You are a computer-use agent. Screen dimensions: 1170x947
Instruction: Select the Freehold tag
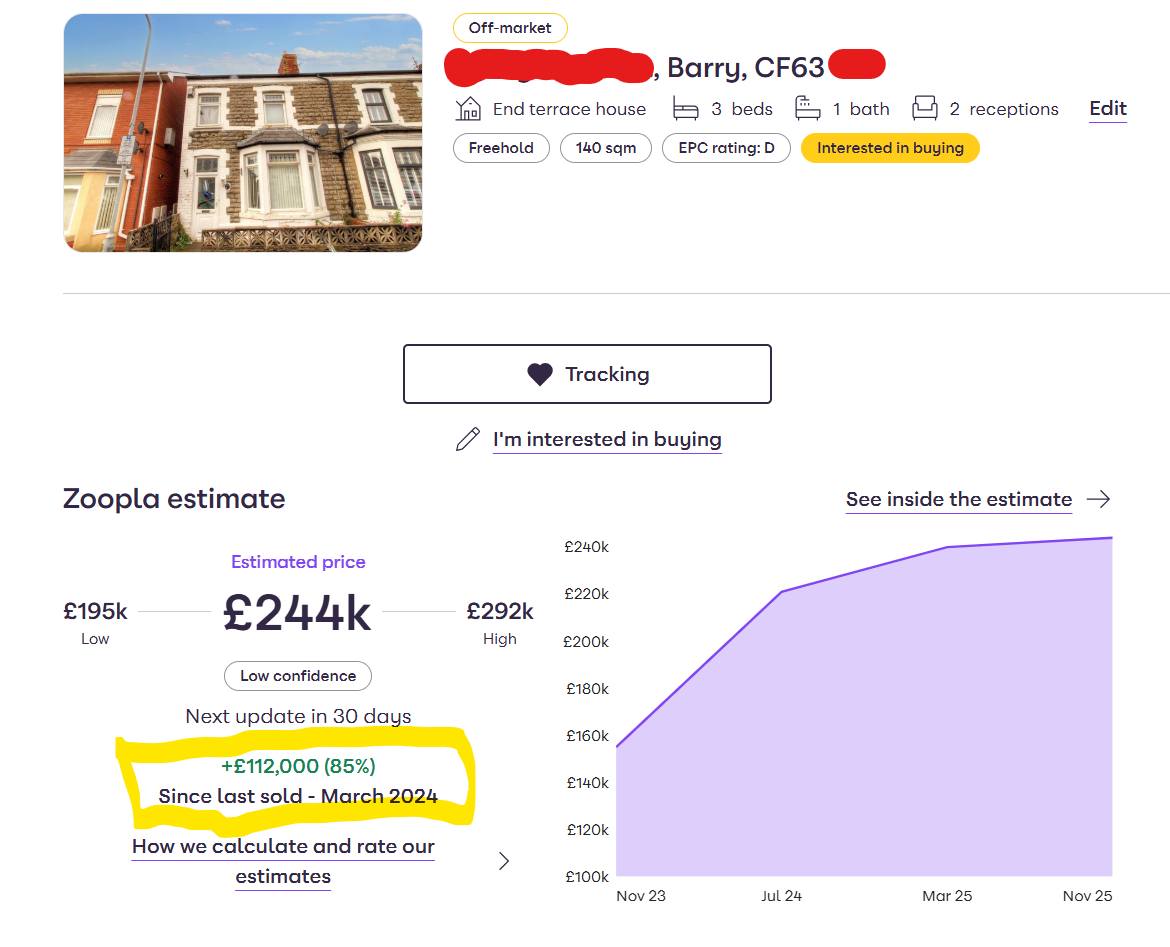point(501,148)
